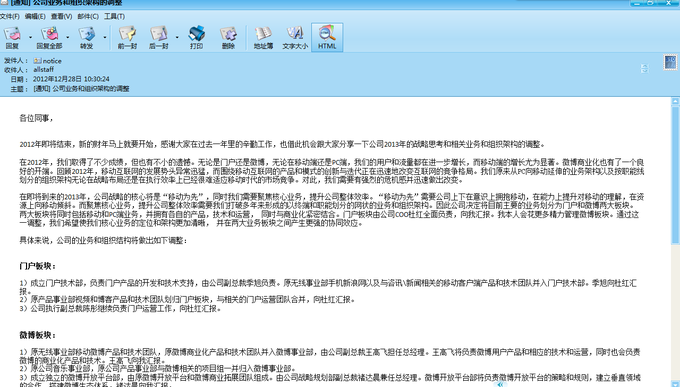680x387 pixels.
Task: Click the date 2012年12月28日 10:30:24
Action: point(71,79)
